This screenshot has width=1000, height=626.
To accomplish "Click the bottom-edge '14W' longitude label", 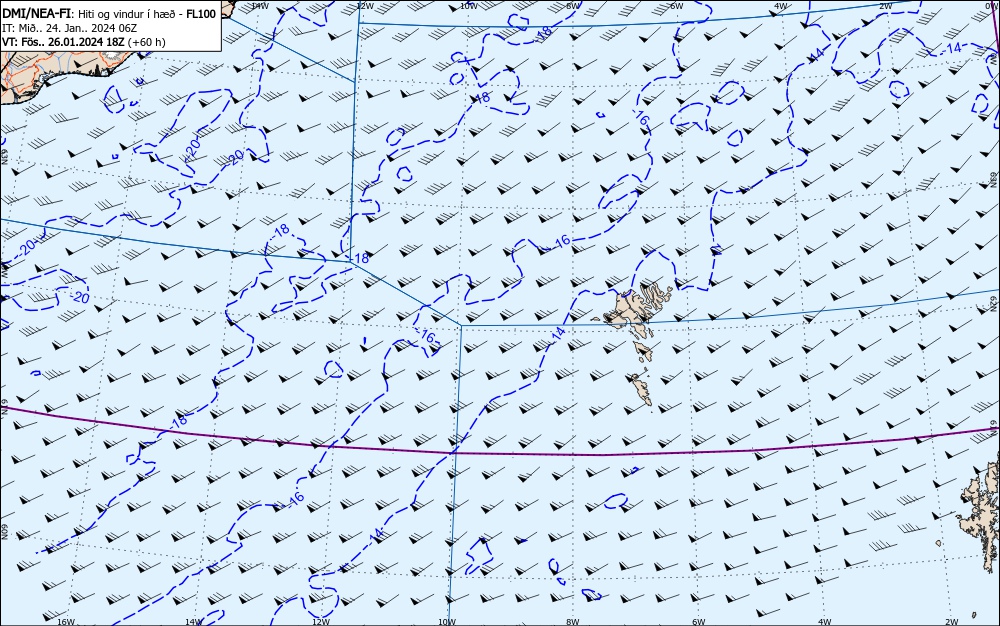I will point(193,622).
